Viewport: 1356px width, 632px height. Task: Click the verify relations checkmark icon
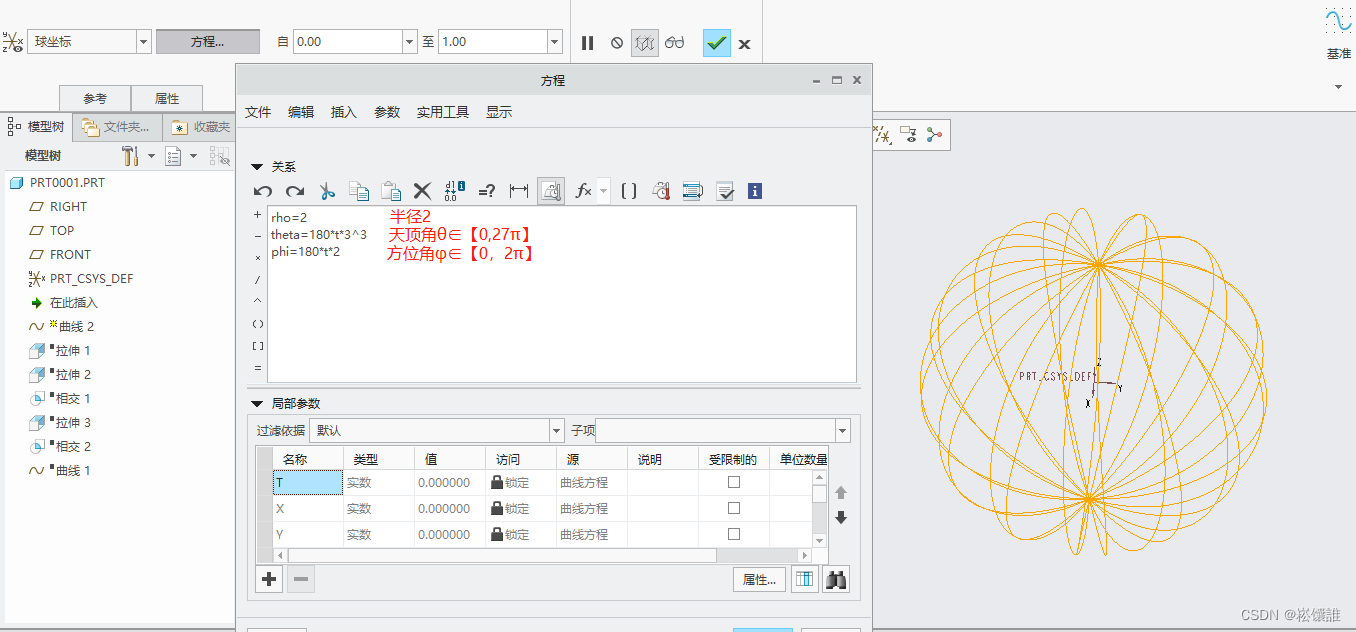click(x=726, y=191)
